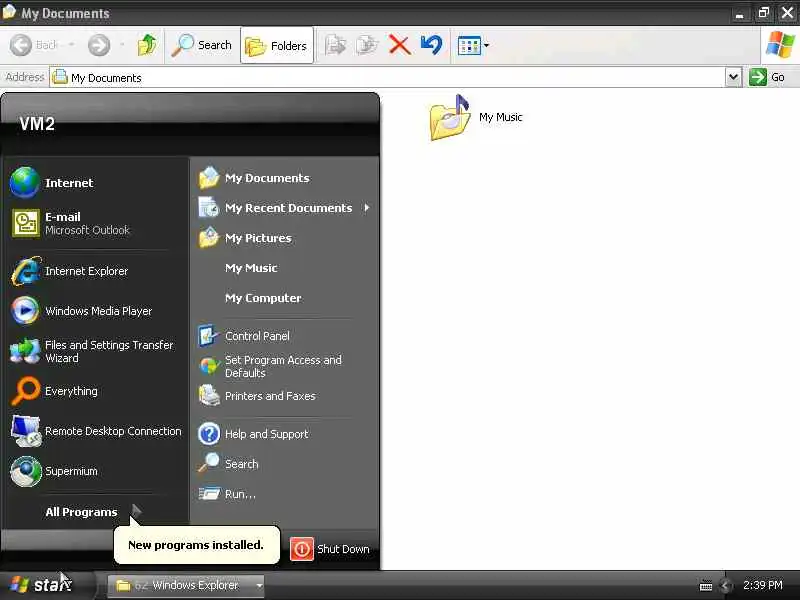The height and width of the screenshot is (600, 800).
Task: Launch Supermium browser from Start menu
Action: 97,471
